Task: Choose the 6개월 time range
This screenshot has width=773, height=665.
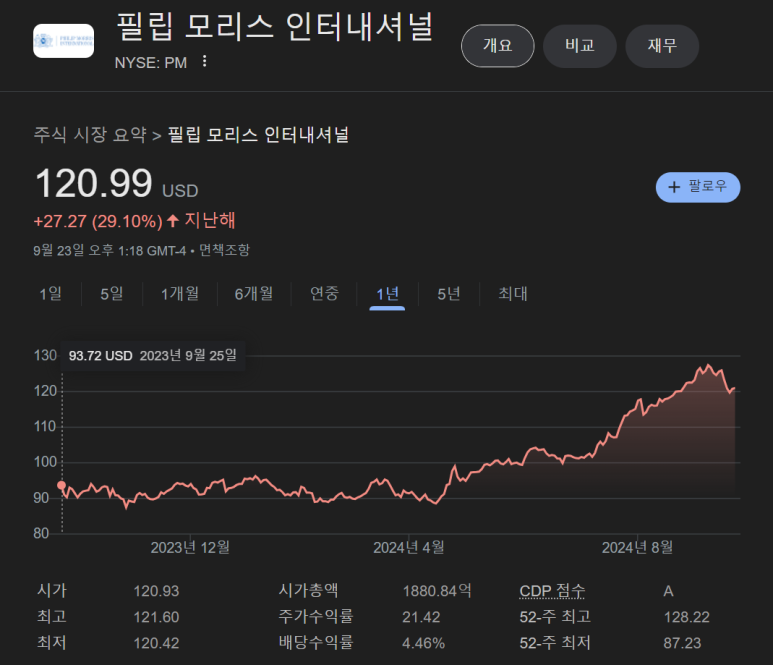Action: pos(254,294)
